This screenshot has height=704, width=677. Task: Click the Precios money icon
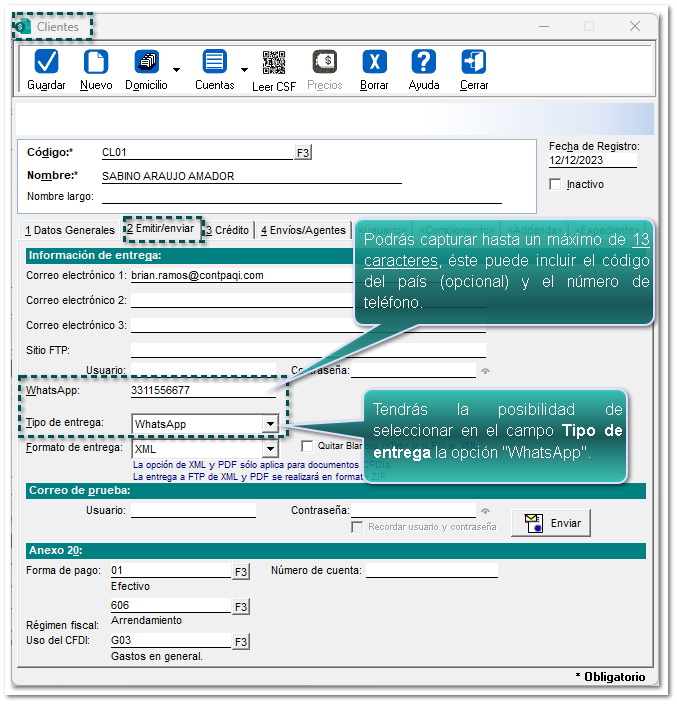[325, 62]
